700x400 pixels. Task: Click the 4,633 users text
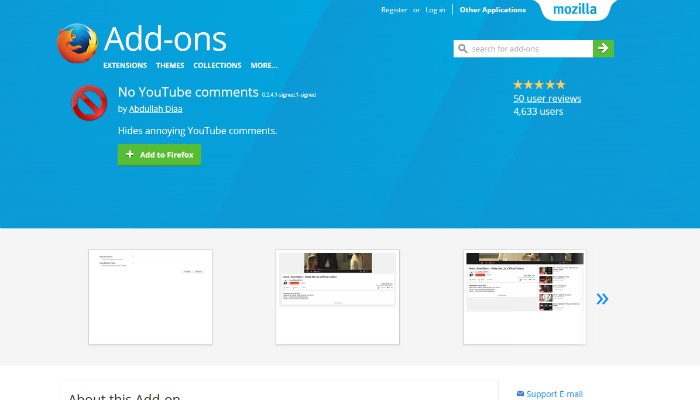tap(538, 112)
